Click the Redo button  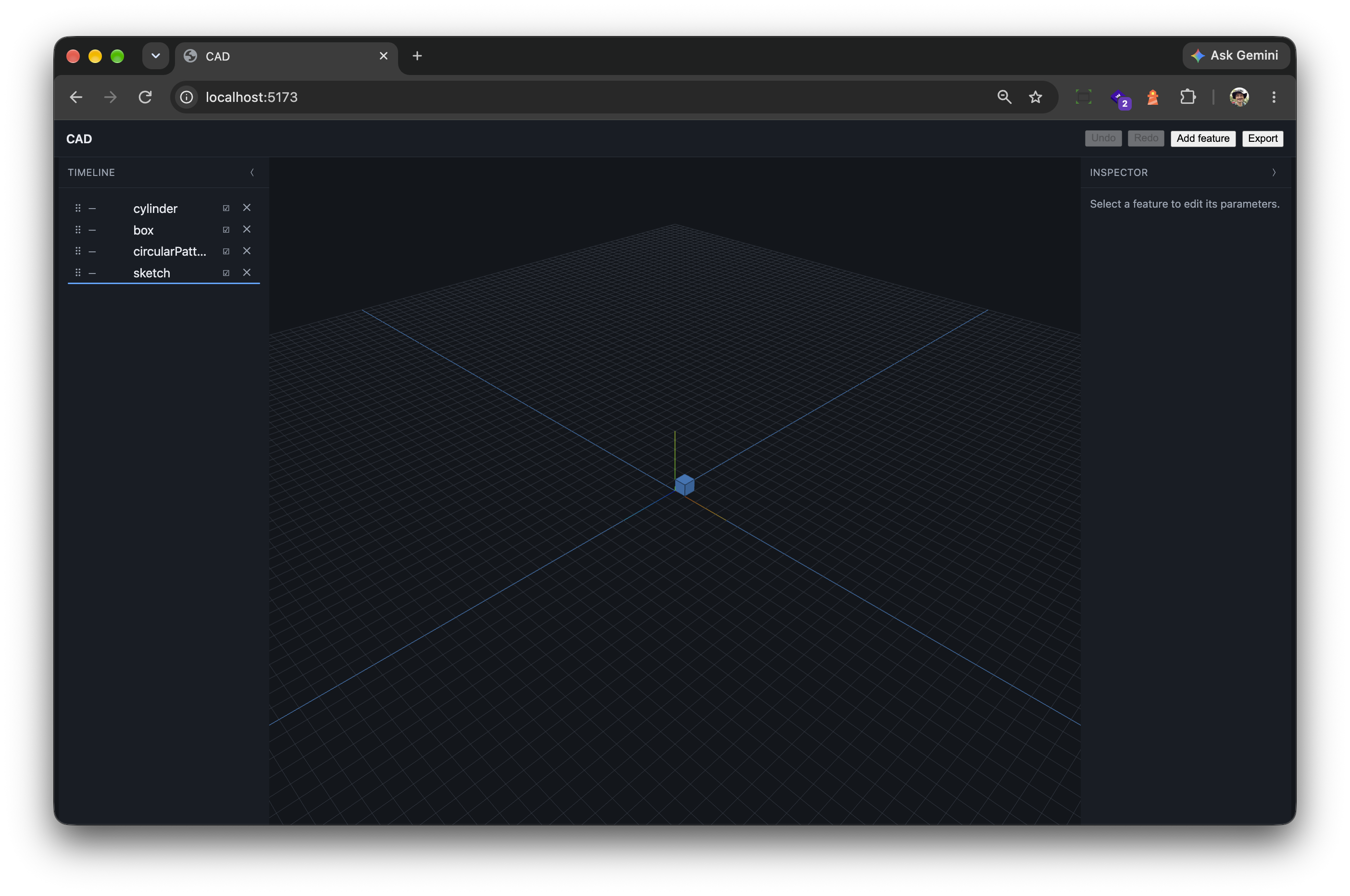tap(1145, 138)
